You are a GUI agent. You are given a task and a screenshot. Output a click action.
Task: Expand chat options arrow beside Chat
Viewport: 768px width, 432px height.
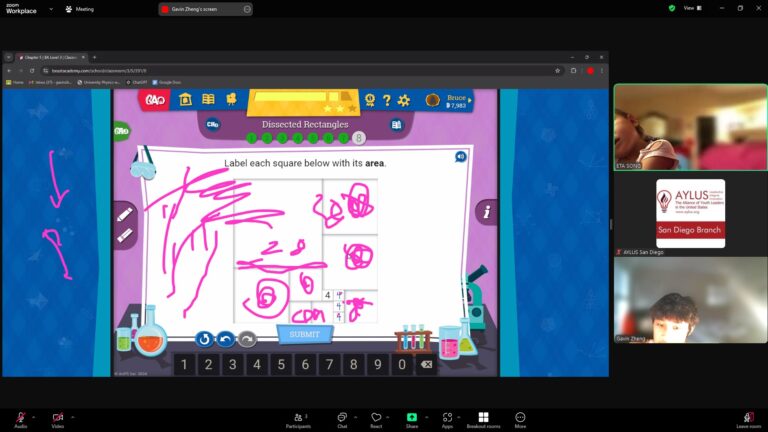click(356, 417)
